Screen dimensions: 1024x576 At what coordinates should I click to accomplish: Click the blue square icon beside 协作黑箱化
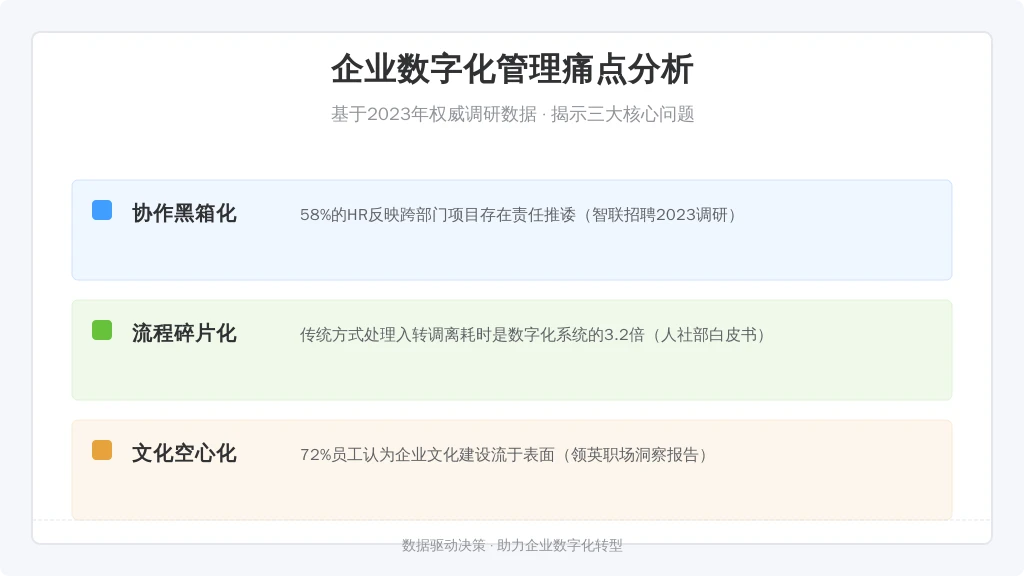point(102,210)
